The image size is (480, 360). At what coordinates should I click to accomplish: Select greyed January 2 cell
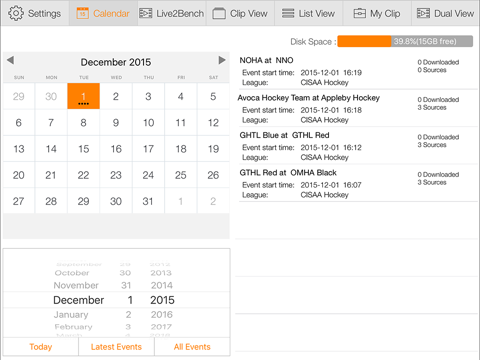coord(213,201)
